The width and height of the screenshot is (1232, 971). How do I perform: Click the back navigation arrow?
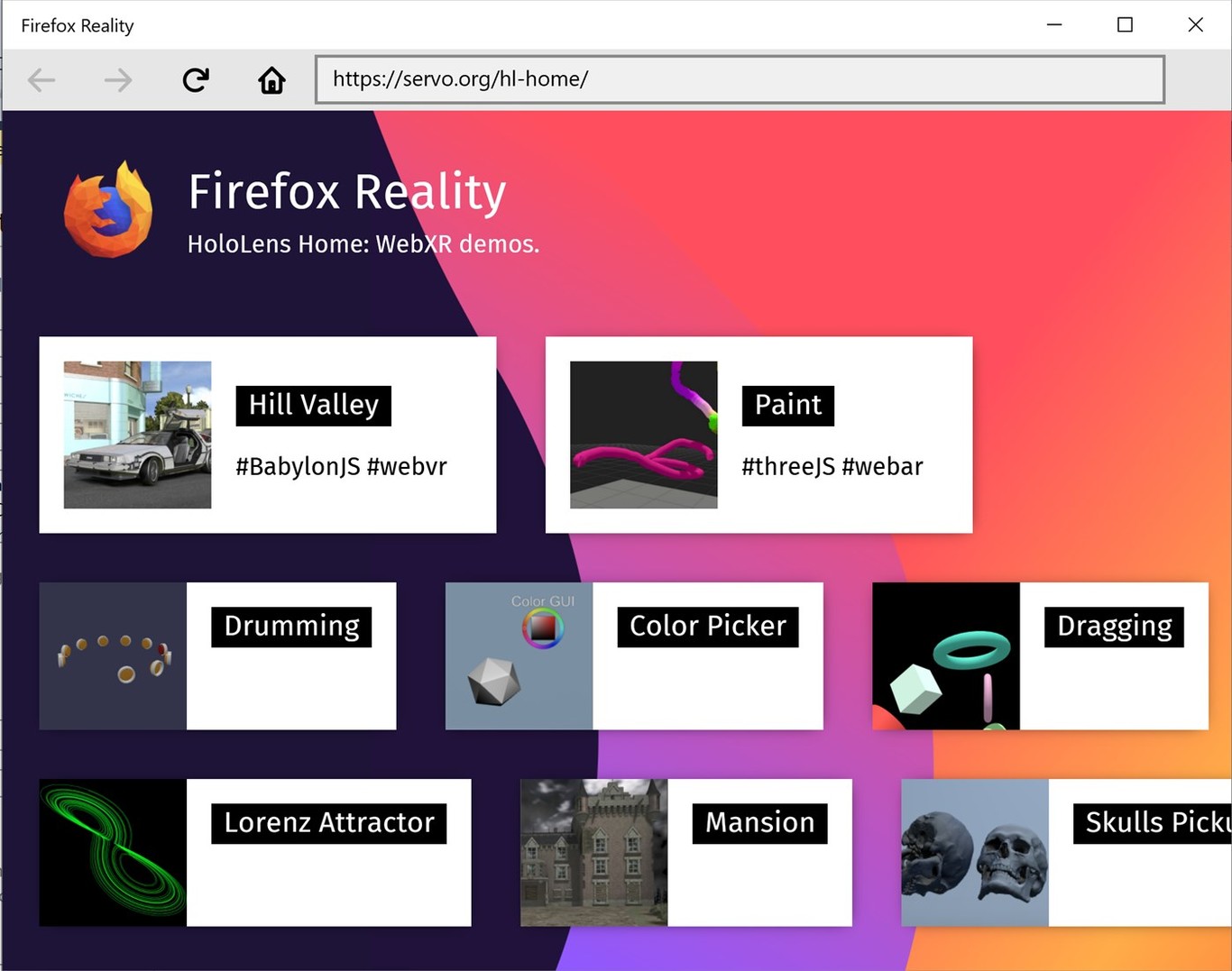pos(41,79)
